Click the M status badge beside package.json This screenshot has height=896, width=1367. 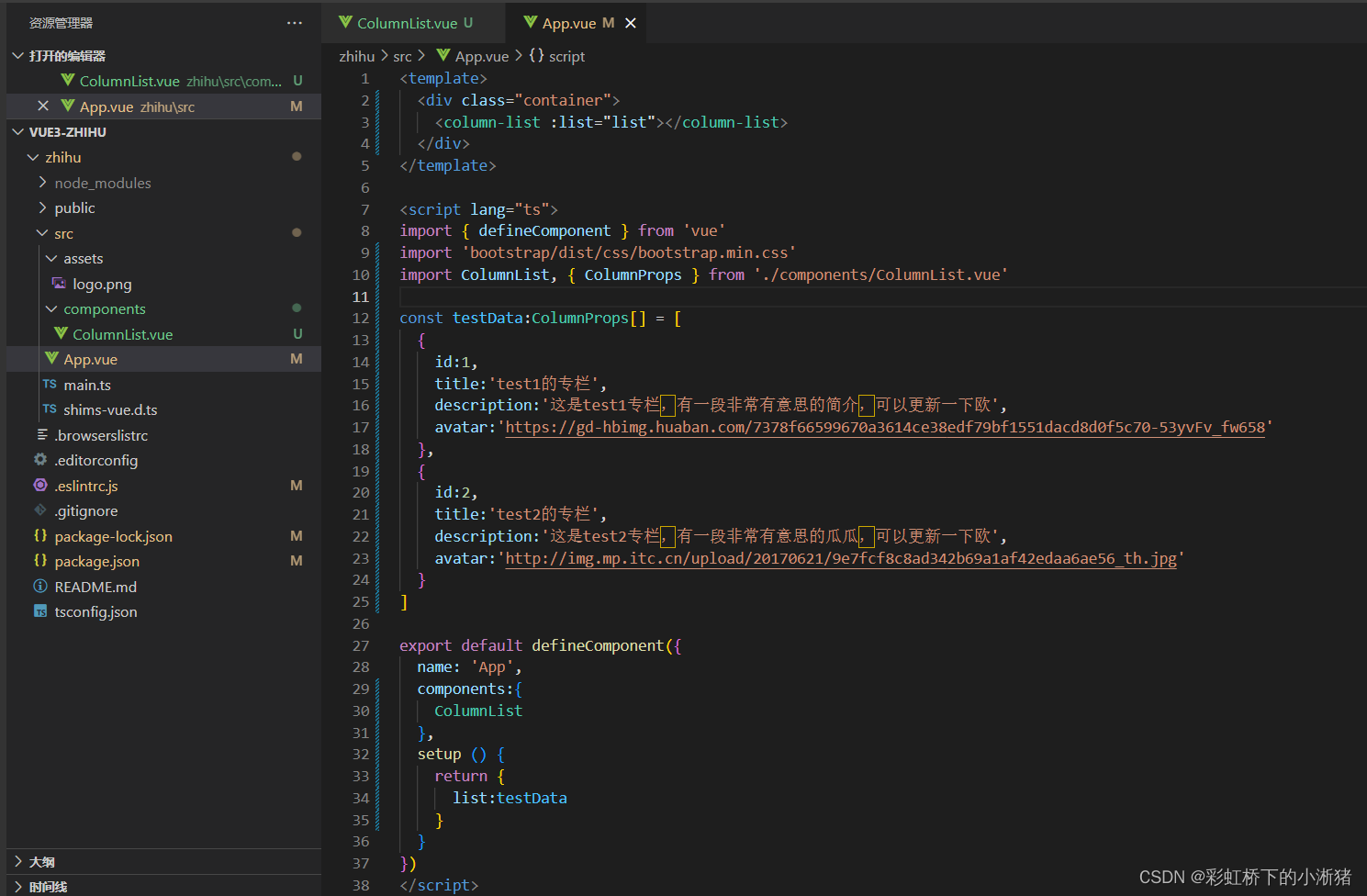coord(297,560)
